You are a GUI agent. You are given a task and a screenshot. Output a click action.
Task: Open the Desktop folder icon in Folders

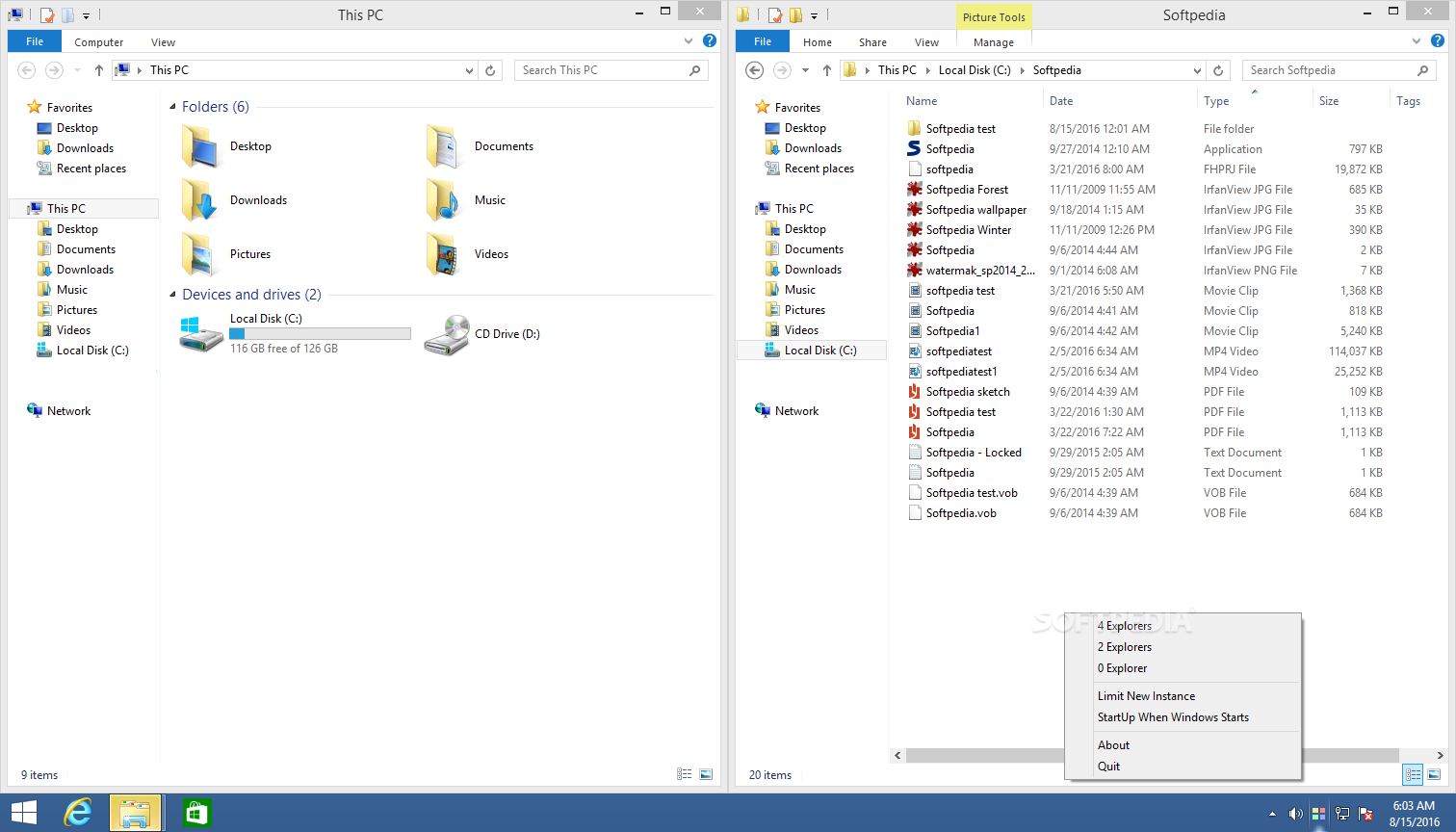pyautogui.click(x=199, y=146)
